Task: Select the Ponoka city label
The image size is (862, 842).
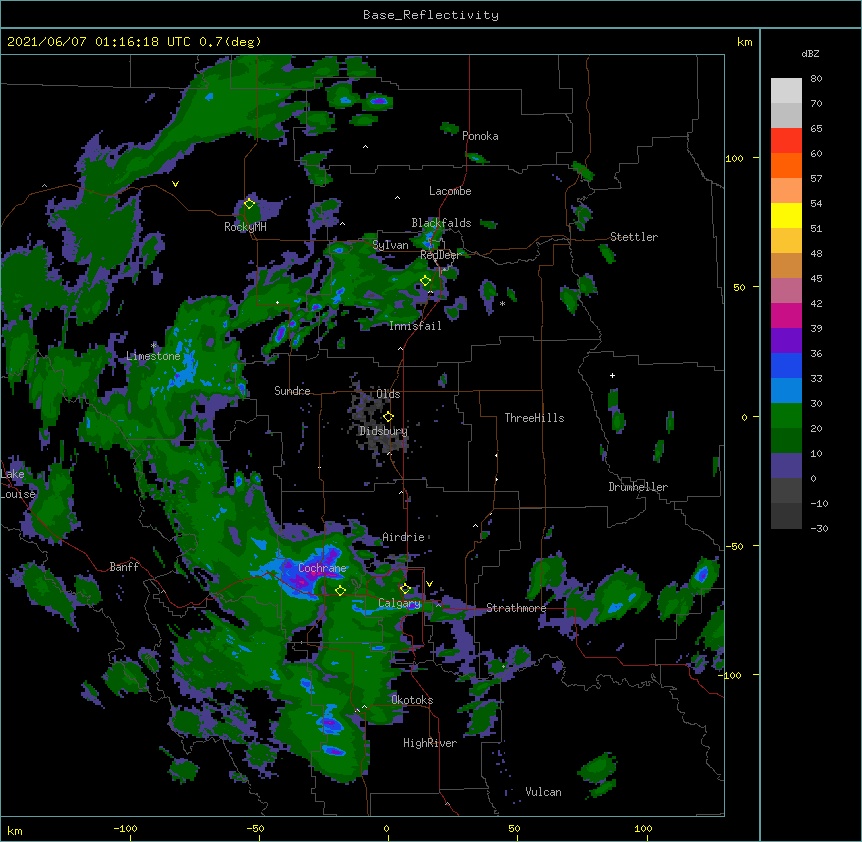Action: pos(480,136)
